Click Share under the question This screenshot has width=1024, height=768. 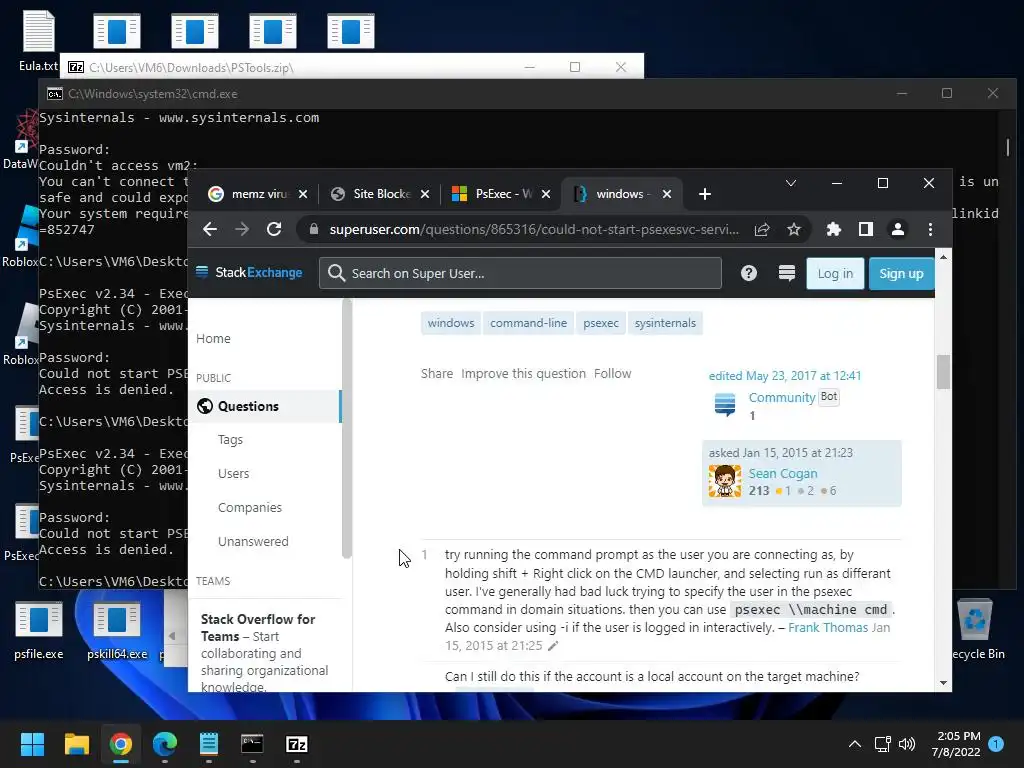pos(437,374)
